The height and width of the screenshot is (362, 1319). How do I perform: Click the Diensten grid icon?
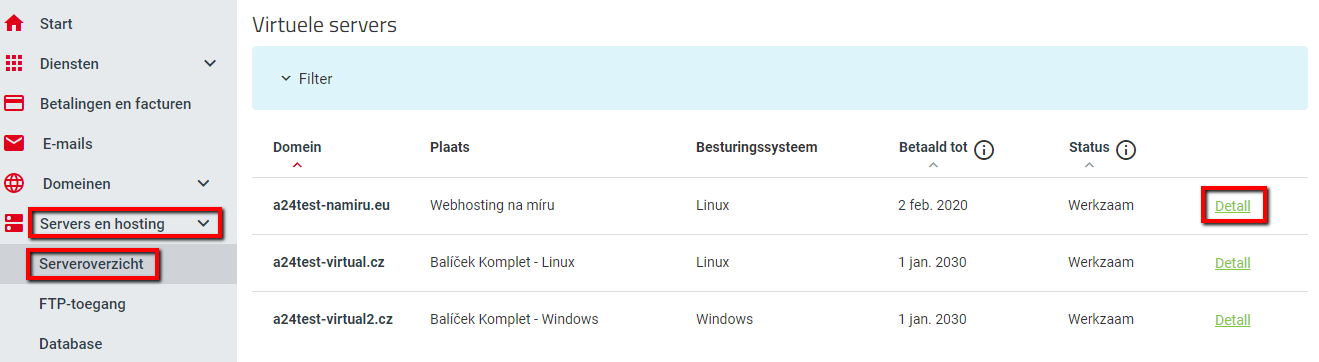pyautogui.click(x=14, y=63)
